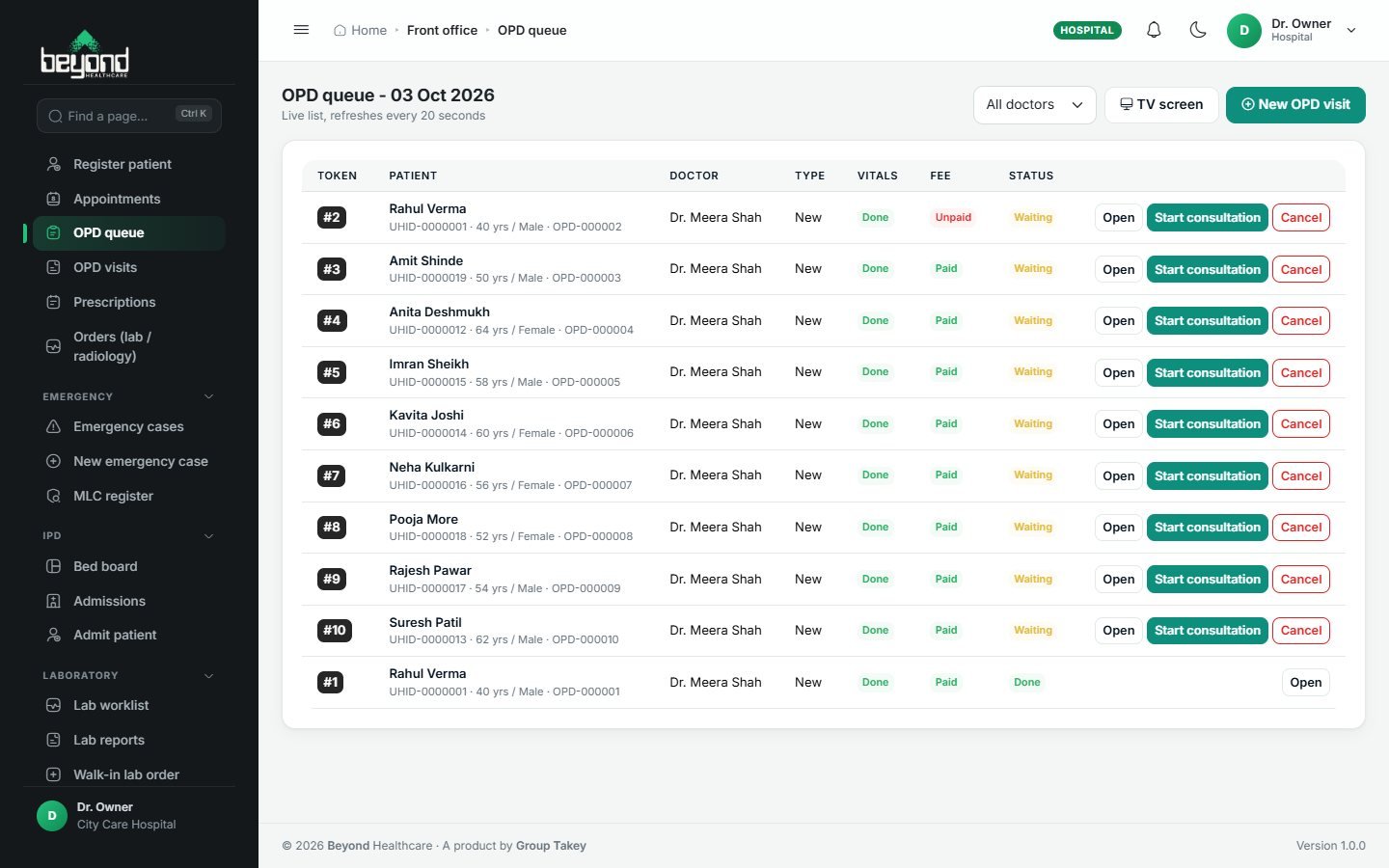Open the All doctors filter dropdown

pyautogui.click(x=1034, y=104)
